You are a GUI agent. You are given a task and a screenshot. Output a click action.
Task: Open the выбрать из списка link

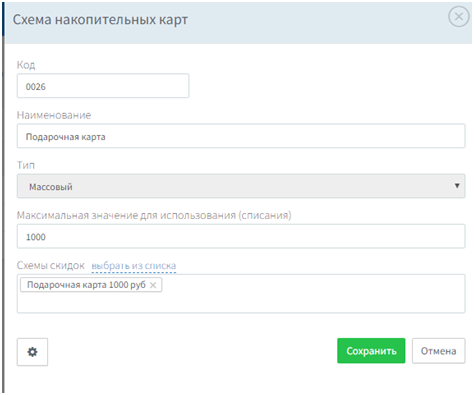(134, 266)
